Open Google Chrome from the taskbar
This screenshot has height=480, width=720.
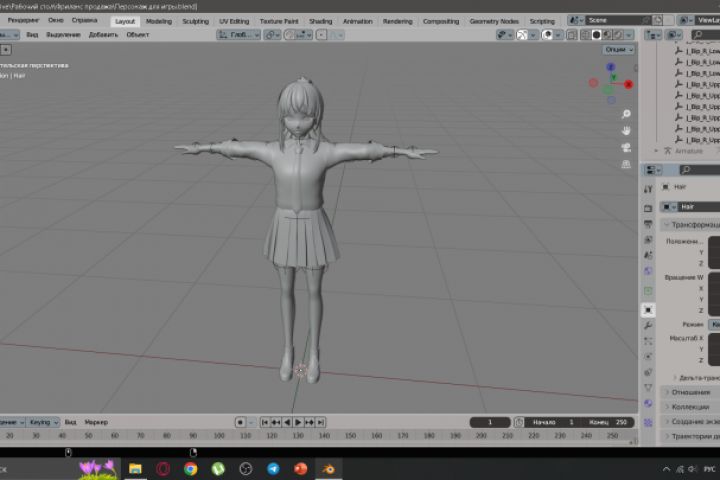pyautogui.click(x=191, y=469)
